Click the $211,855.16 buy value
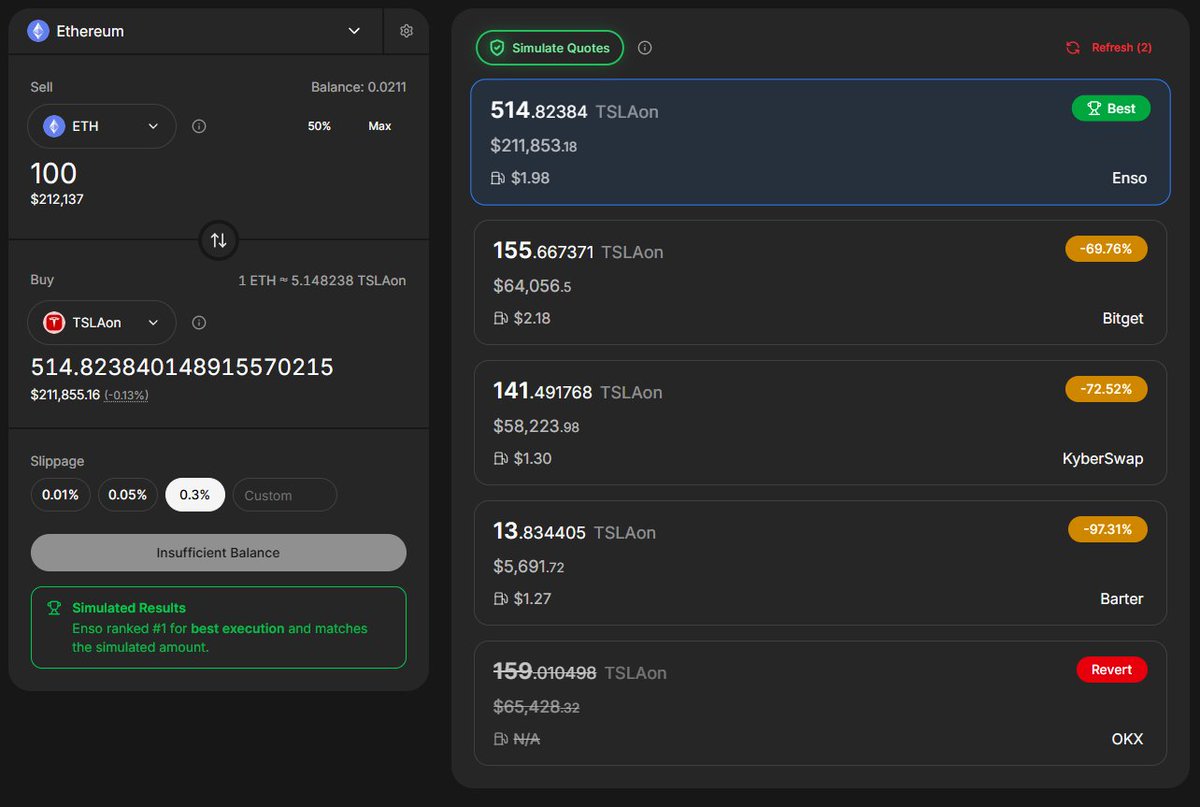This screenshot has height=807, width=1200. pyautogui.click(x=65, y=395)
